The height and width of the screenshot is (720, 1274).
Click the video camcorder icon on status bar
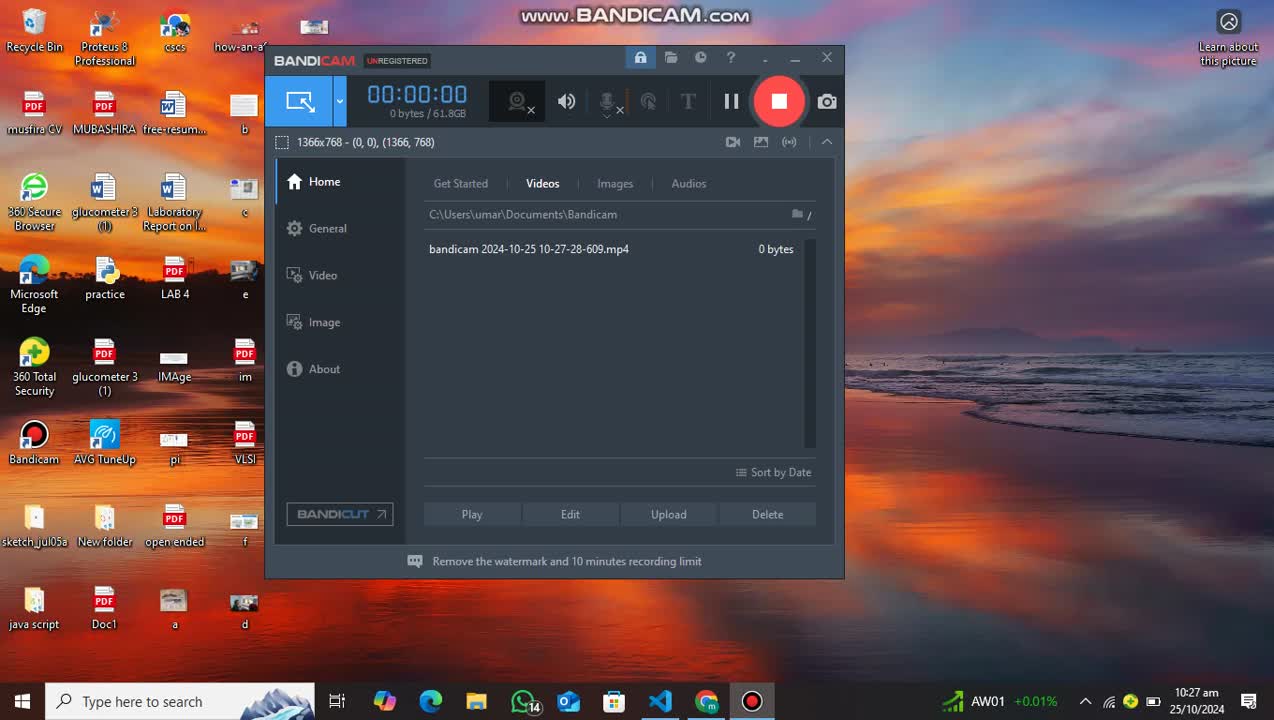tap(733, 142)
